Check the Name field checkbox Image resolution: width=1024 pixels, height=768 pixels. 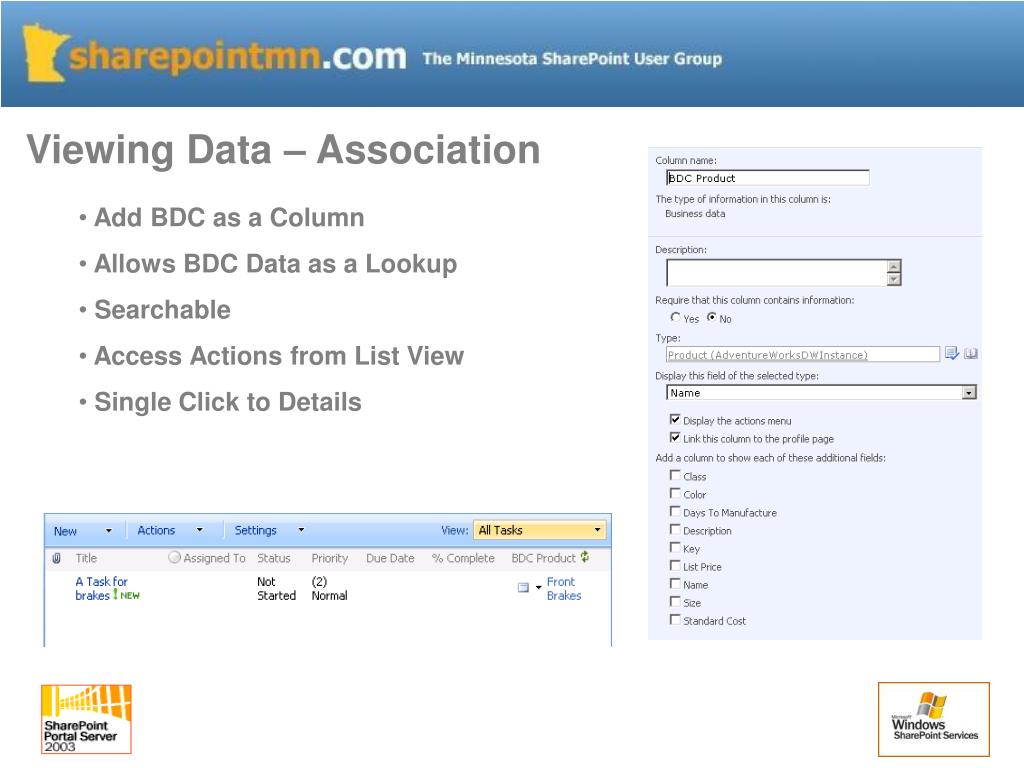click(675, 583)
